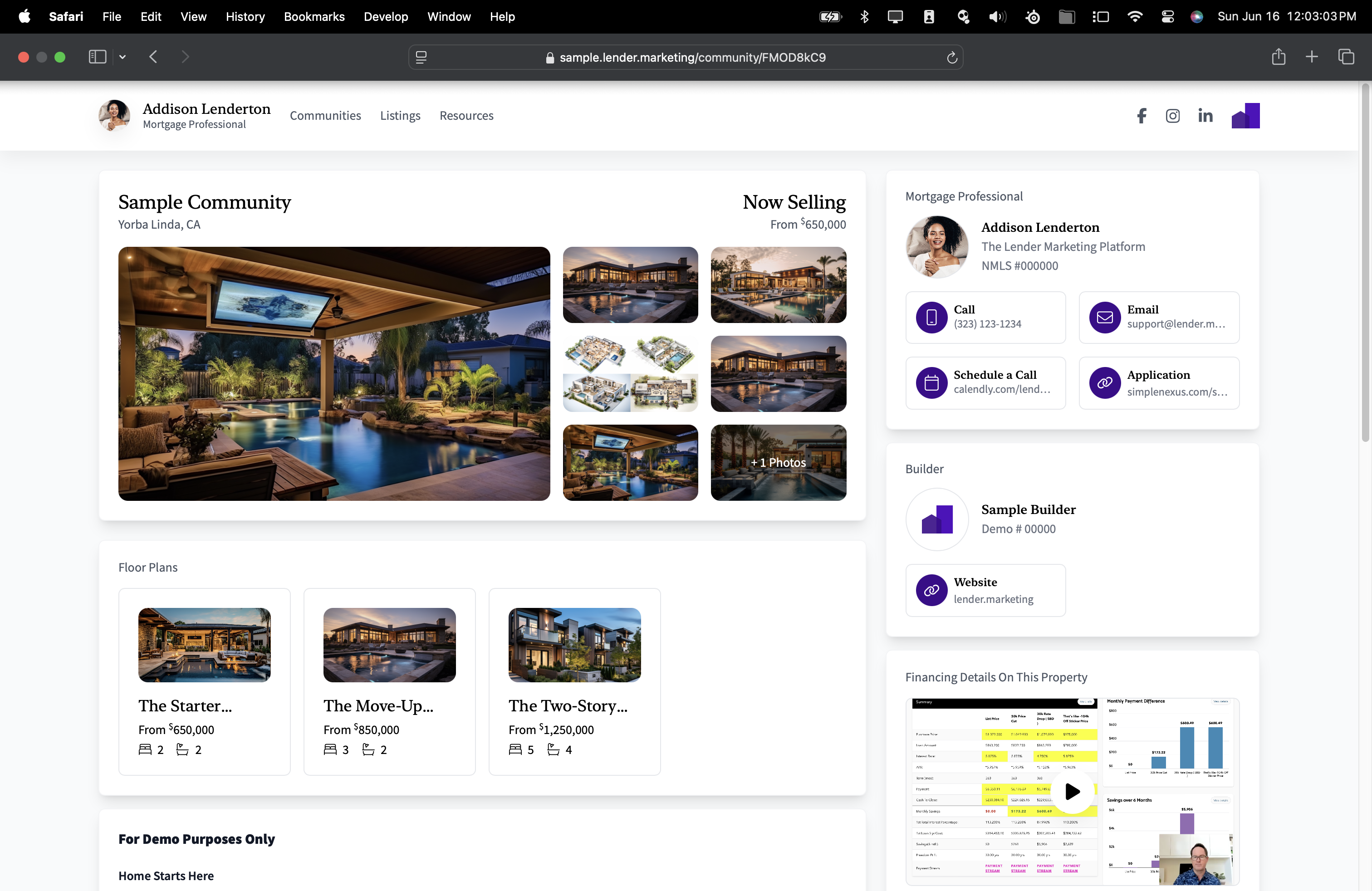This screenshot has height=891, width=1372.
Task: Click the purple company logo in header
Action: coord(1245,116)
